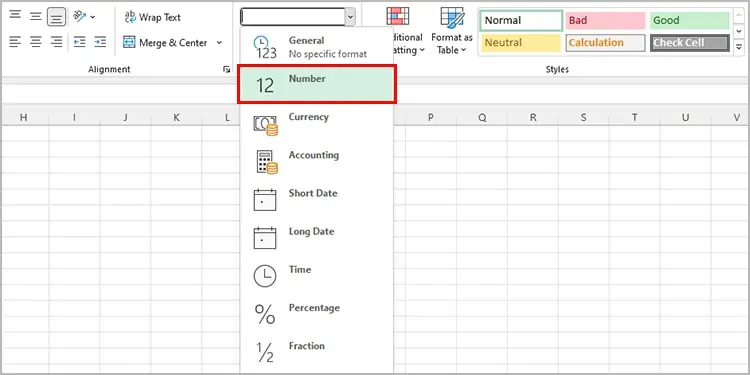The height and width of the screenshot is (375, 750).
Task: Center text horizontally icon
Action: [36, 43]
